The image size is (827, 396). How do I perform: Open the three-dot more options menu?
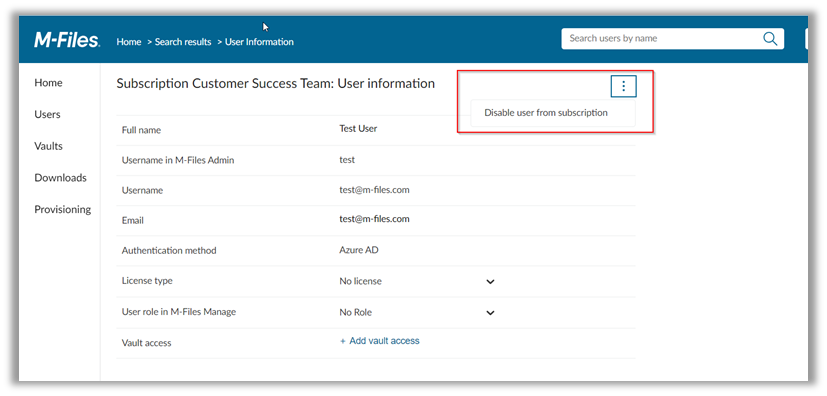[623, 86]
